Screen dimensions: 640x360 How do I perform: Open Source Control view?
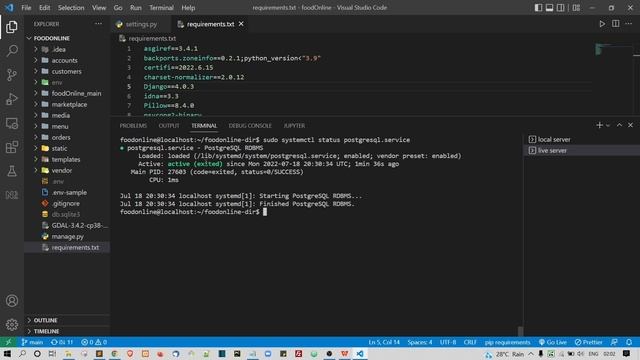pos(12,75)
